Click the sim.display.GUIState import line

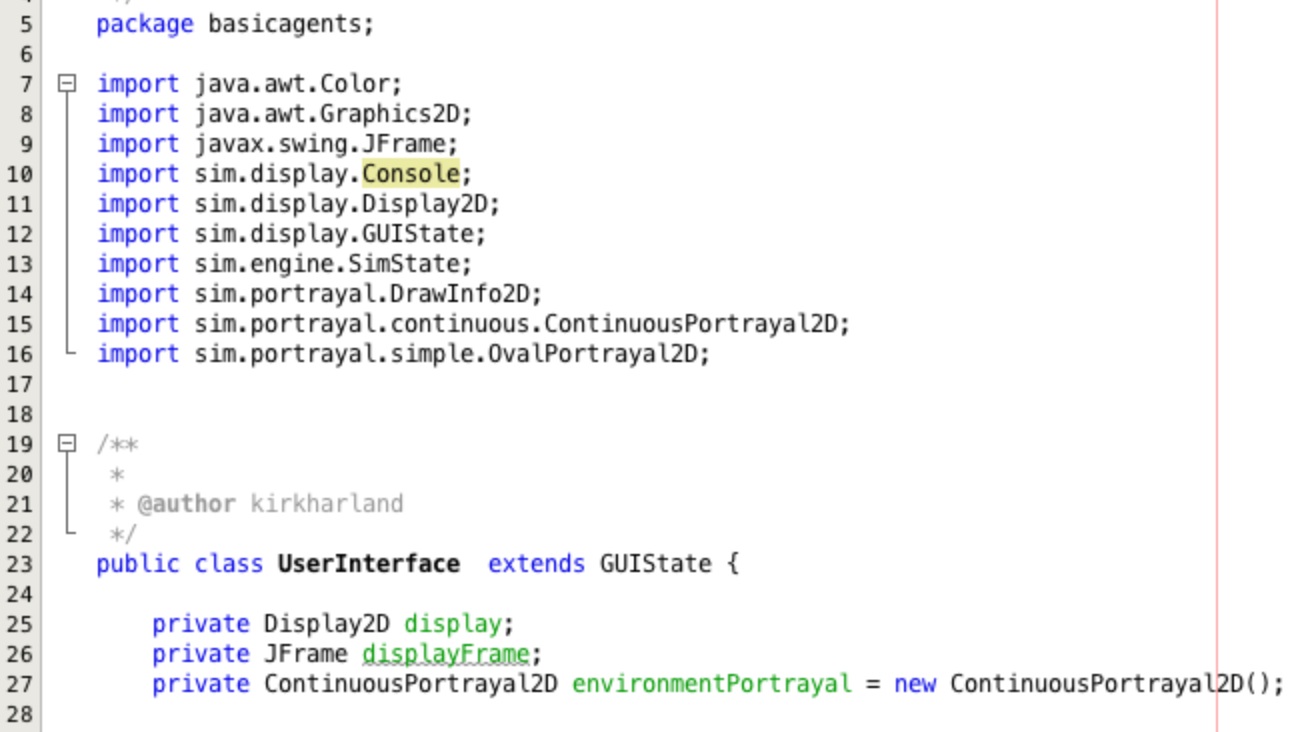pos(292,234)
